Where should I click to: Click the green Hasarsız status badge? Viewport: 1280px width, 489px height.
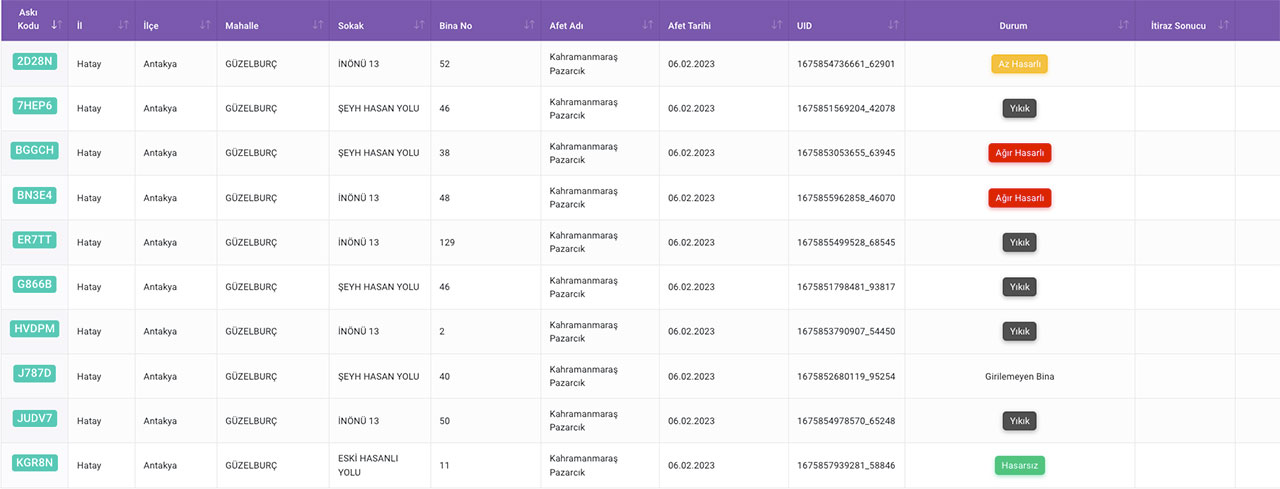coord(1019,465)
